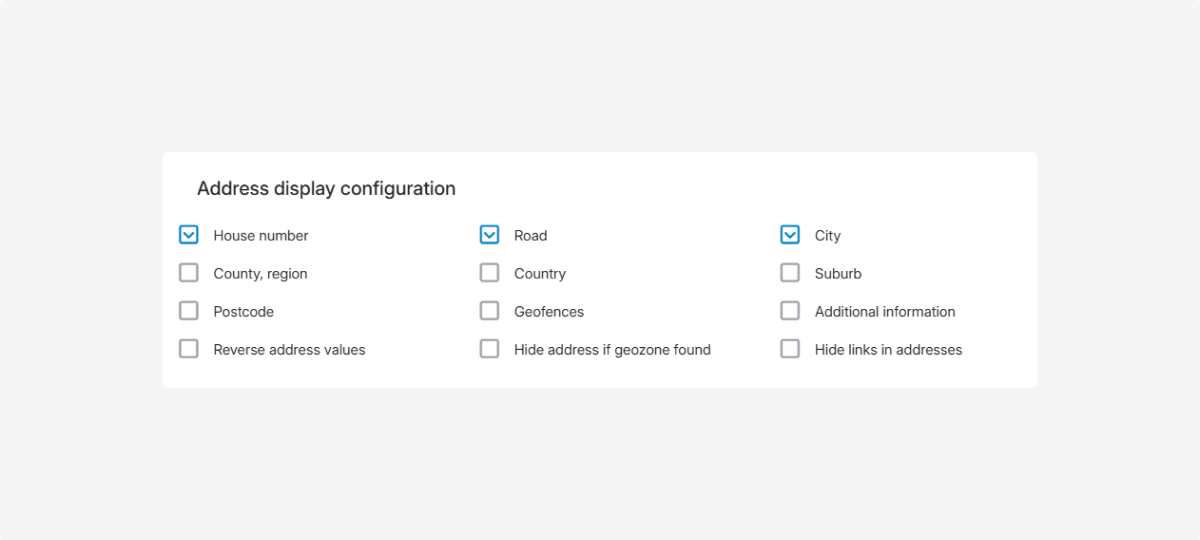1200x540 pixels.
Task: Click the "Hide links in addresses" label
Action: click(x=888, y=350)
